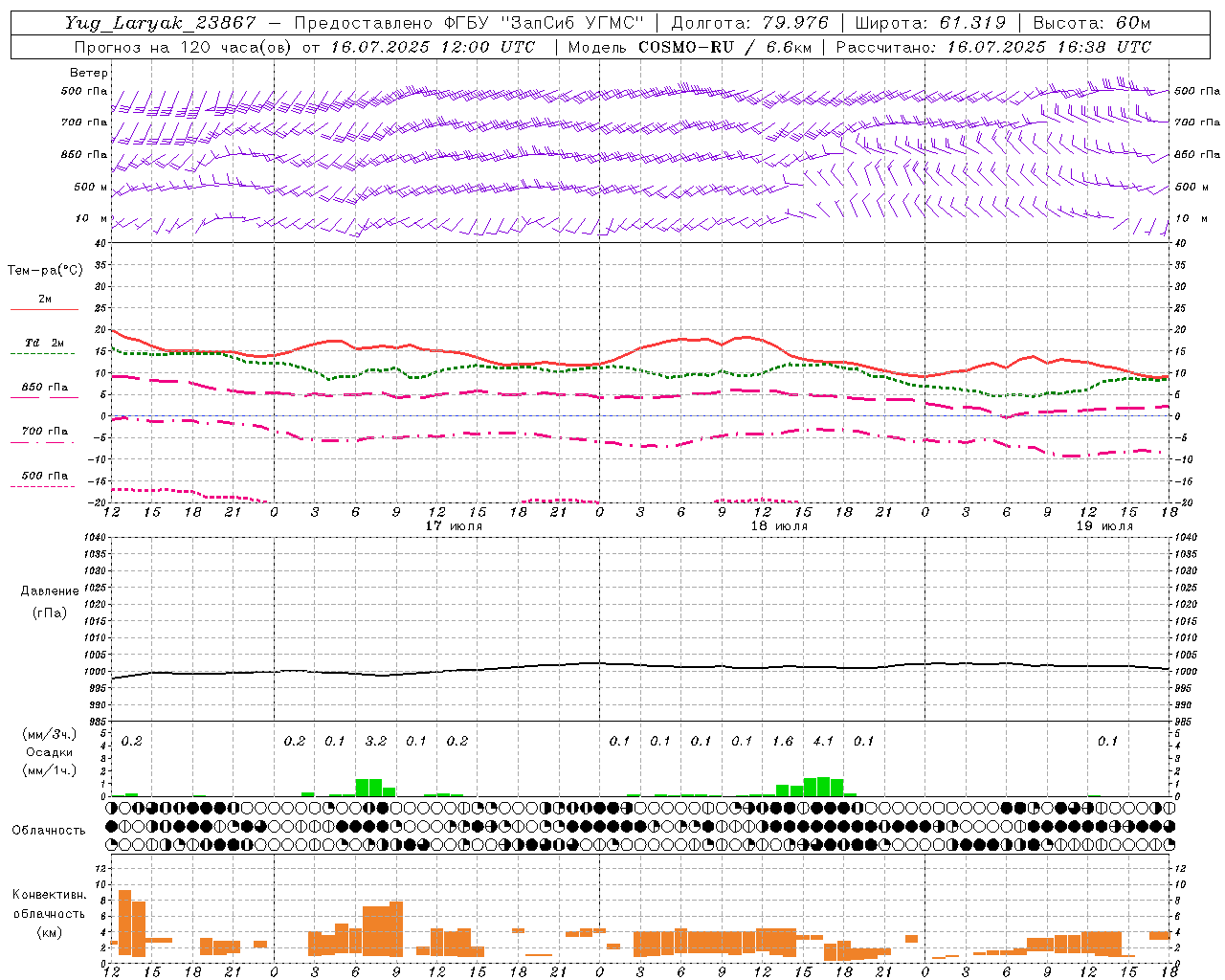
Task: Click the Высота: 60м value
Action: click(x=1091, y=23)
